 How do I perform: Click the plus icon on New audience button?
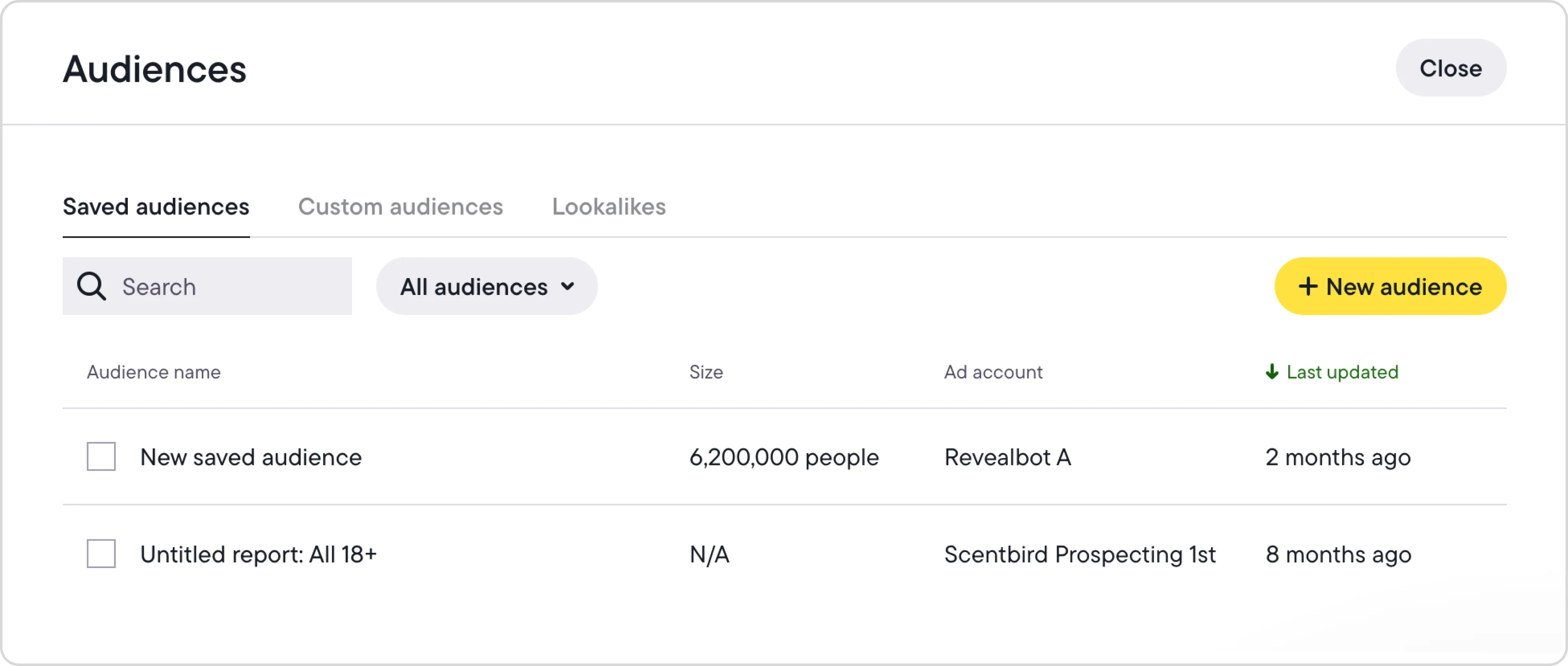click(1307, 286)
